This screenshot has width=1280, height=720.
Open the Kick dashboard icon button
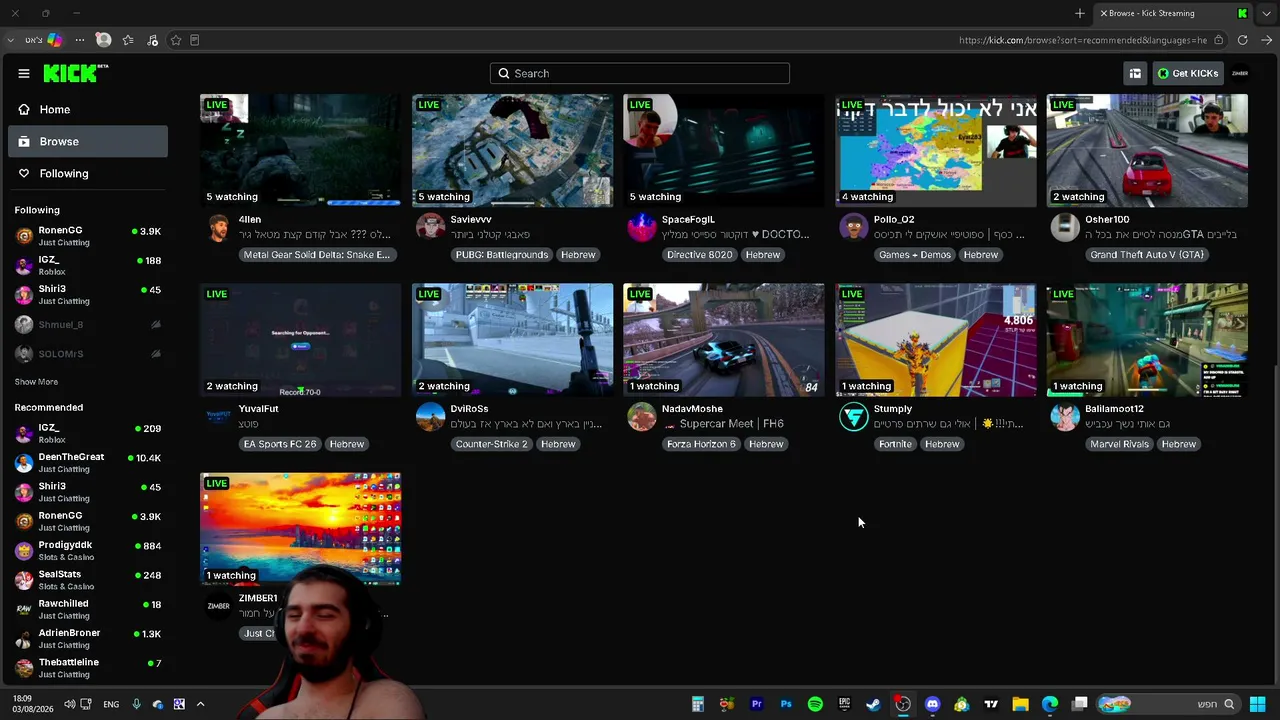pyautogui.click(x=1135, y=73)
